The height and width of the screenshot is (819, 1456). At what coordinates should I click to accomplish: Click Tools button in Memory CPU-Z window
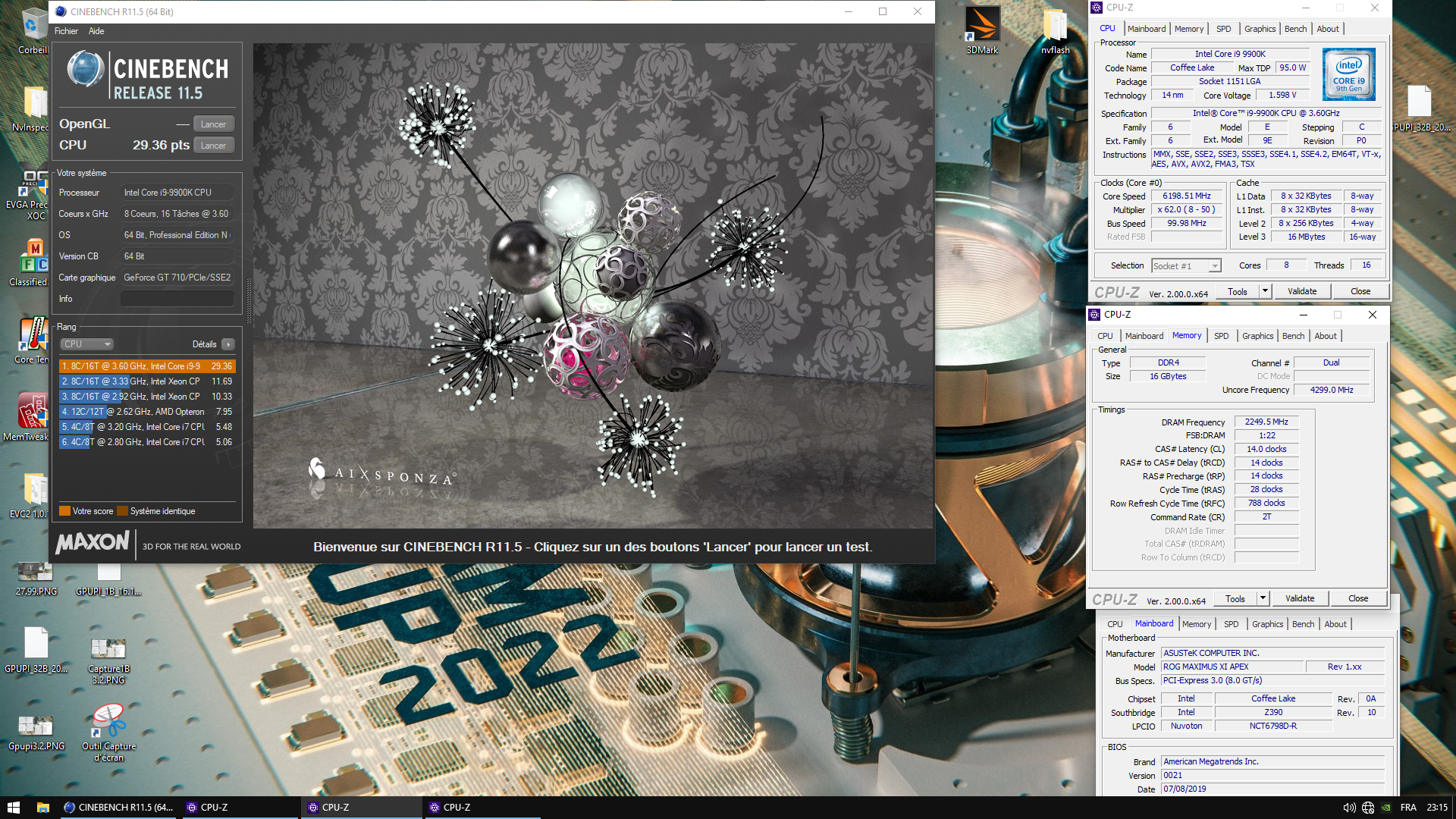pyautogui.click(x=1235, y=598)
